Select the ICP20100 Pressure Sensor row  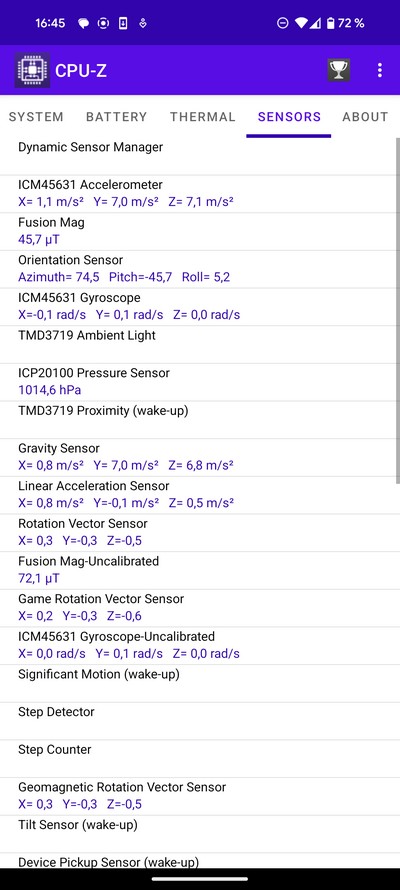point(197,382)
